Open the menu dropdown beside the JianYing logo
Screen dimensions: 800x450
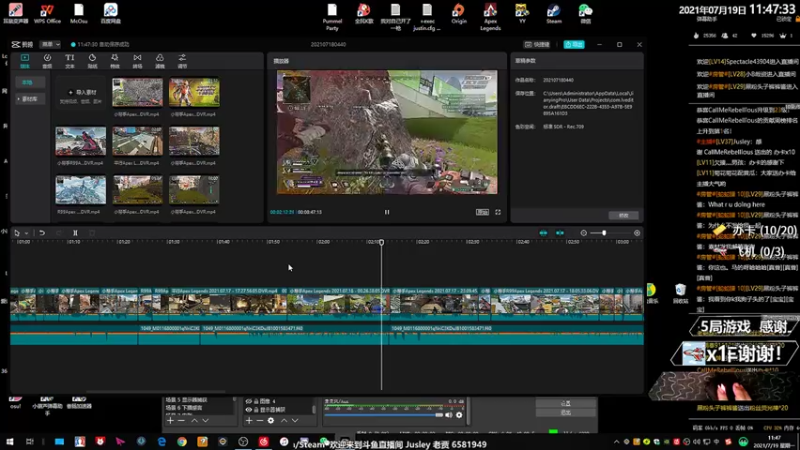pos(51,44)
